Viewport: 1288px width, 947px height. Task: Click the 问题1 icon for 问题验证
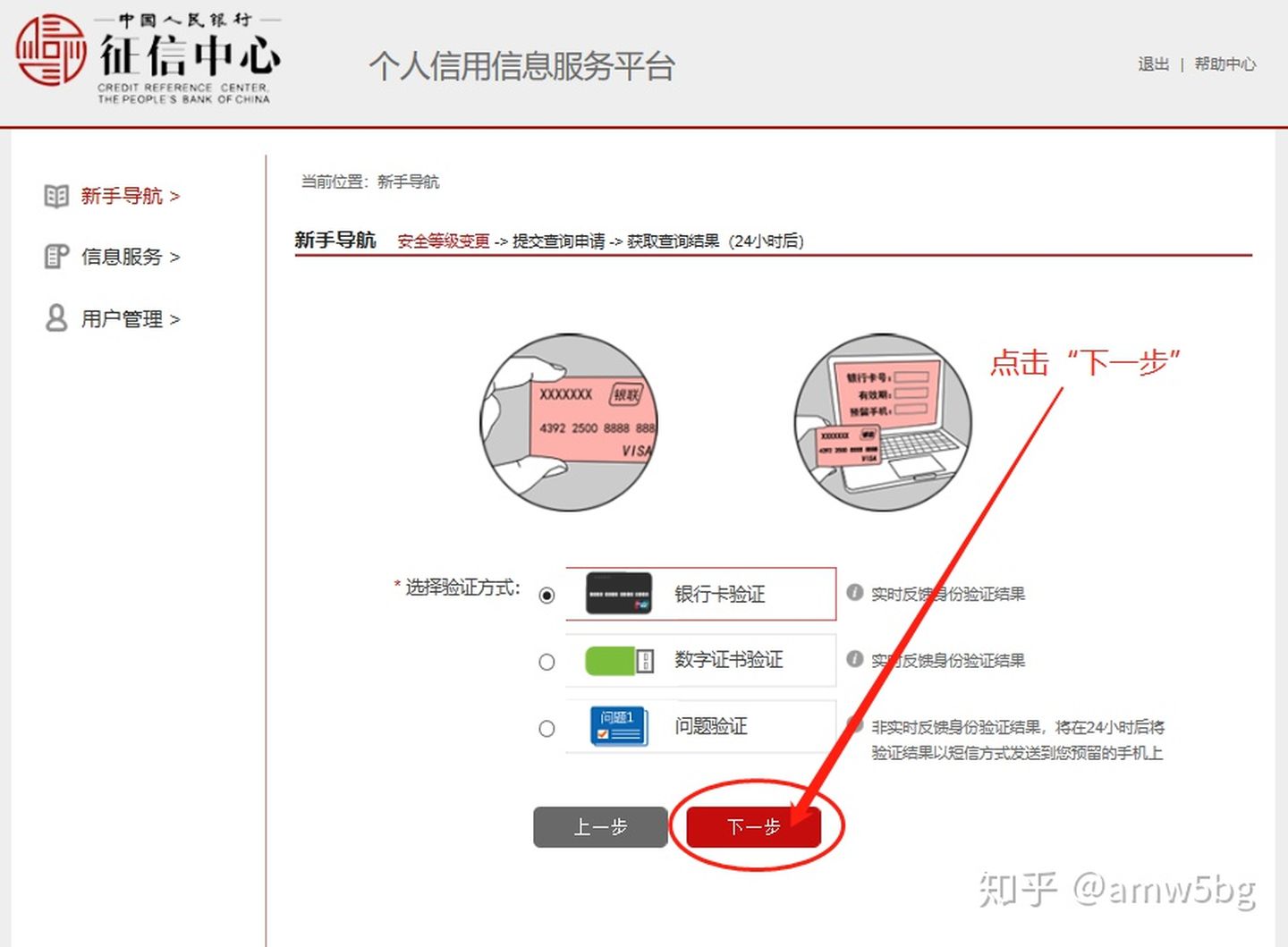[x=617, y=727]
